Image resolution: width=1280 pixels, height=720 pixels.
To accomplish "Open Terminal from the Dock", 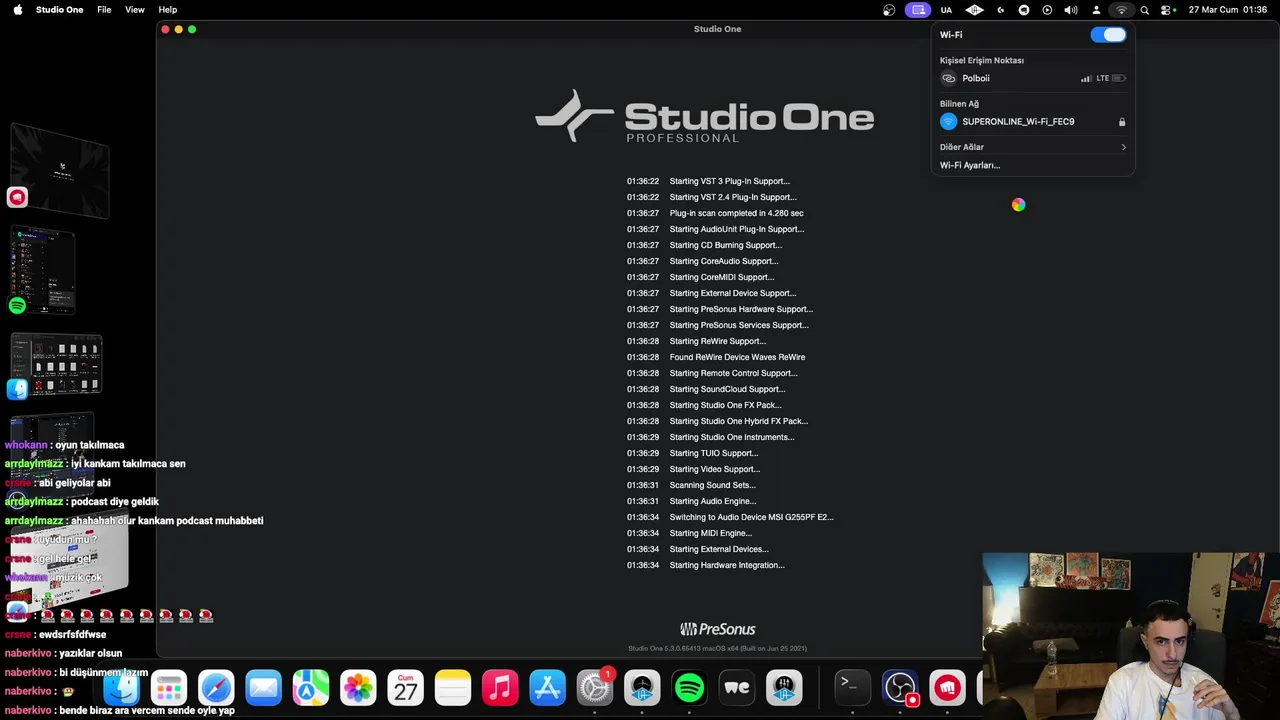I will 852,688.
